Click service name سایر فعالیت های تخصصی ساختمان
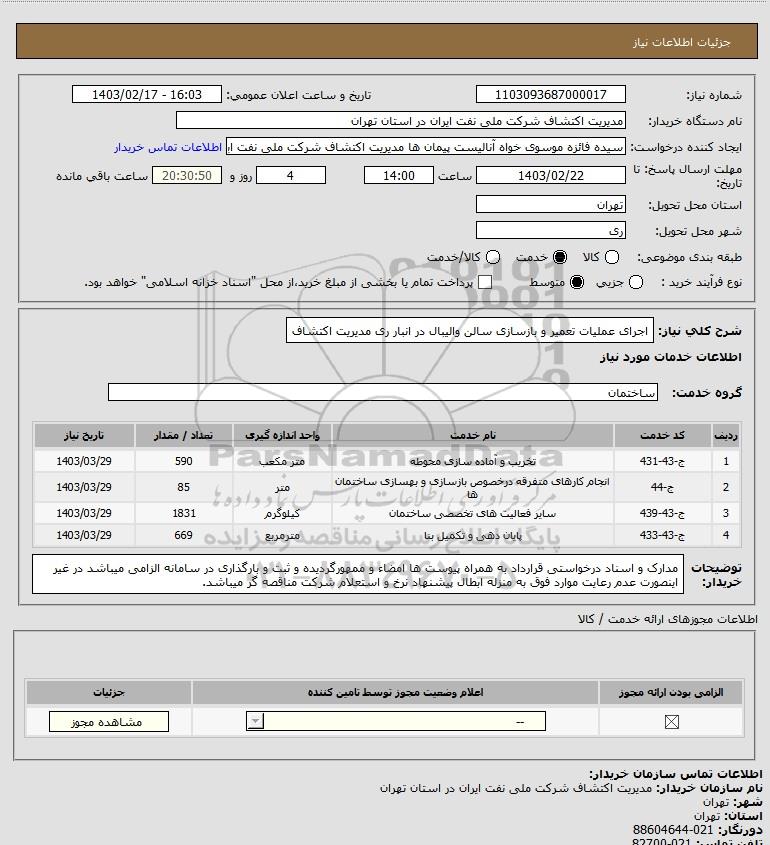This screenshot has height=845, width=770. [473, 513]
